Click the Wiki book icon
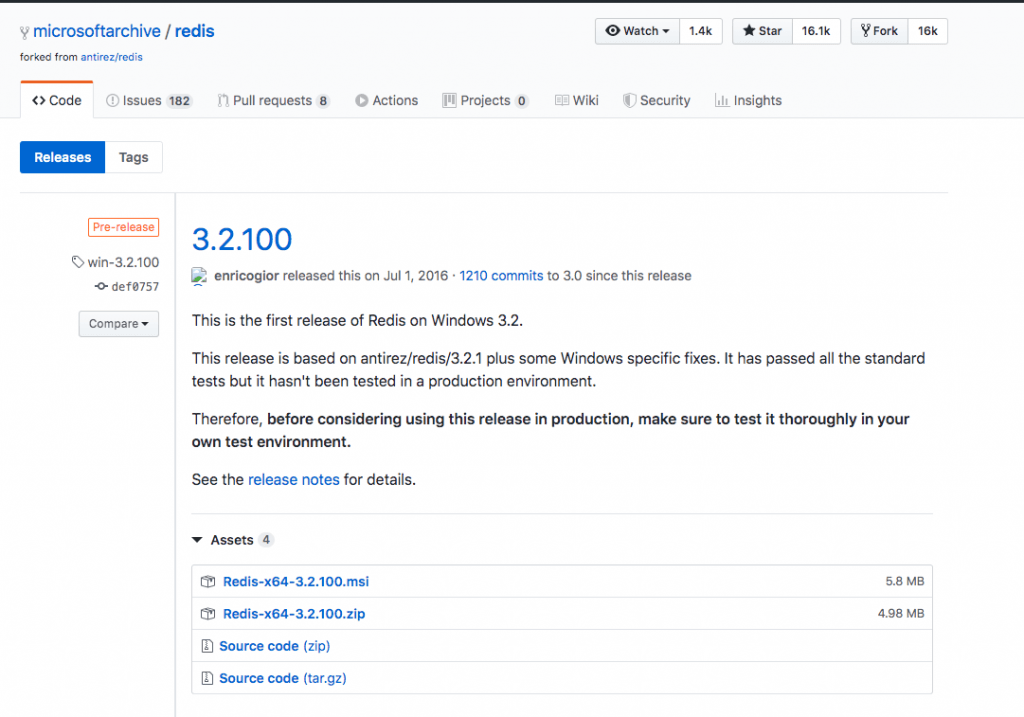The height and width of the screenshot is (717, 1024). click(562, 101)
